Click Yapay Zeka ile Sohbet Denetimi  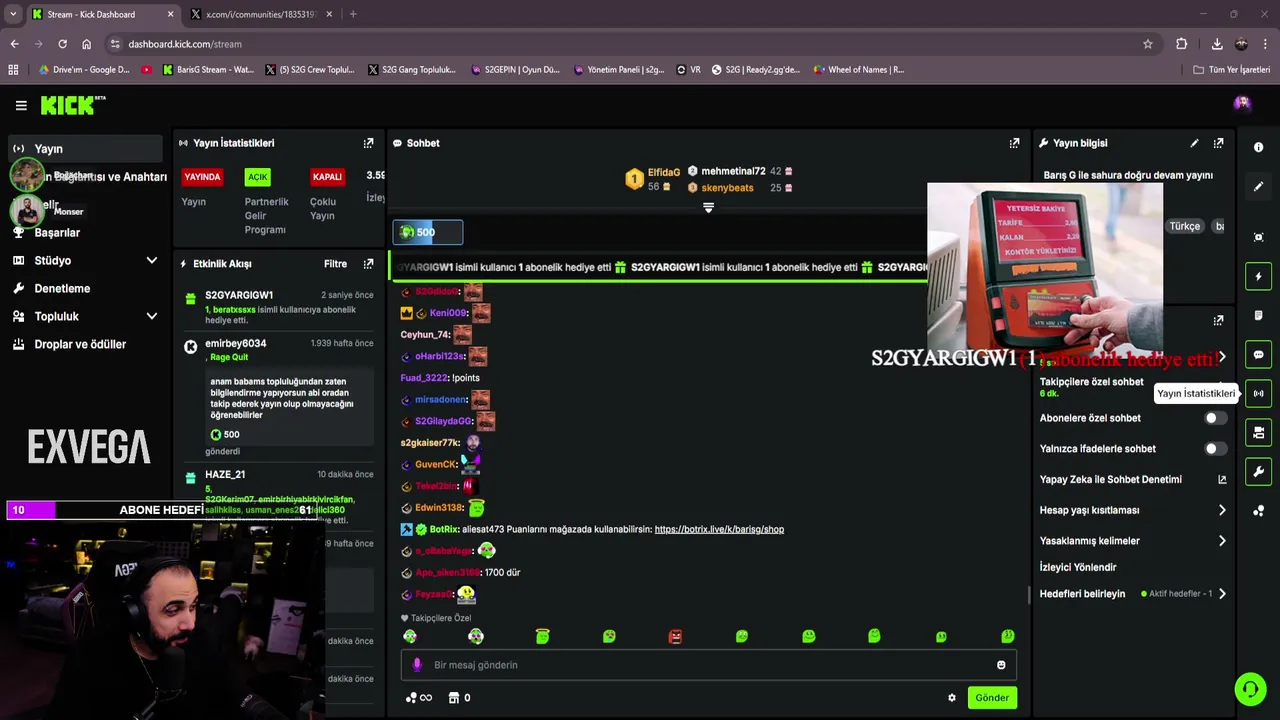[x=1110, y=479]
